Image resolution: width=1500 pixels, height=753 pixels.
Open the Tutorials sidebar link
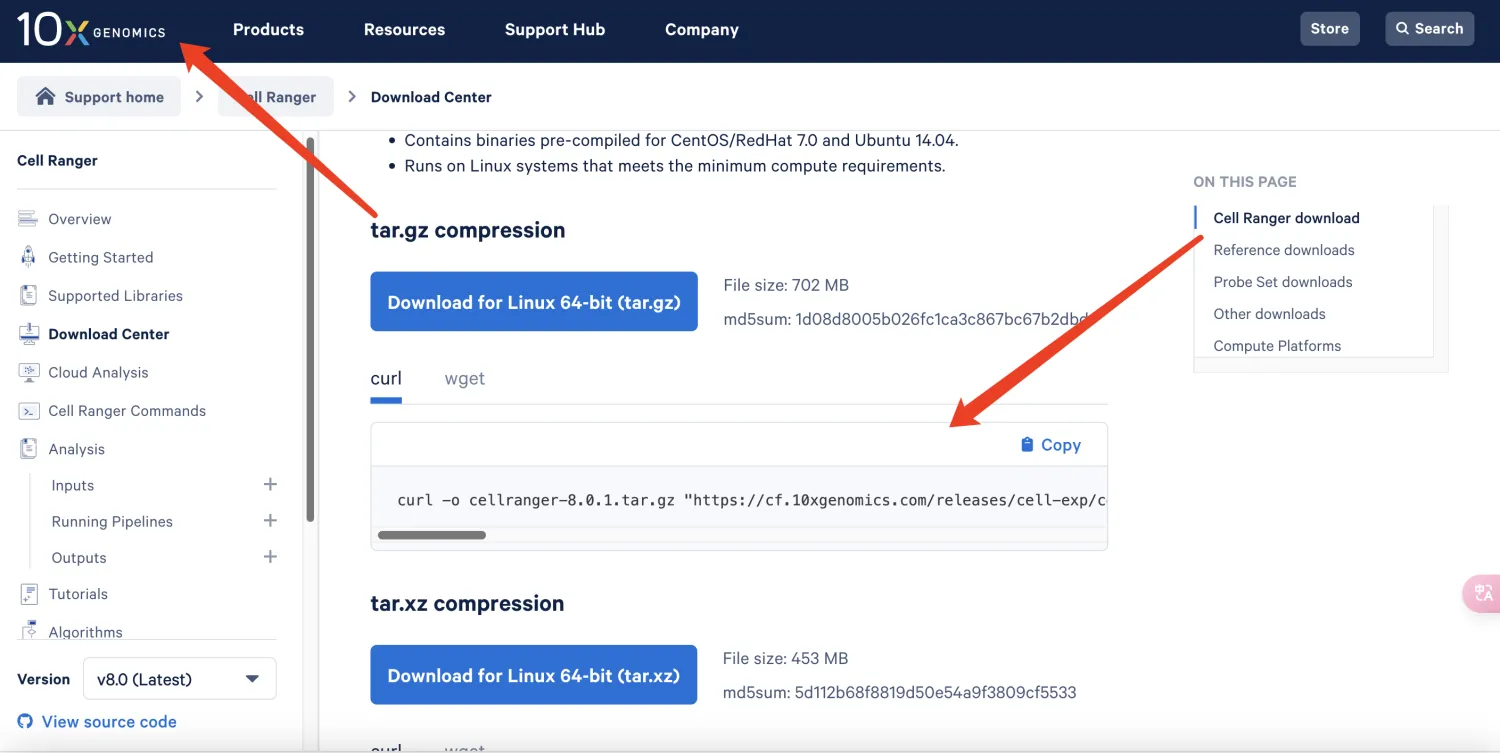(x=78, y=594)
